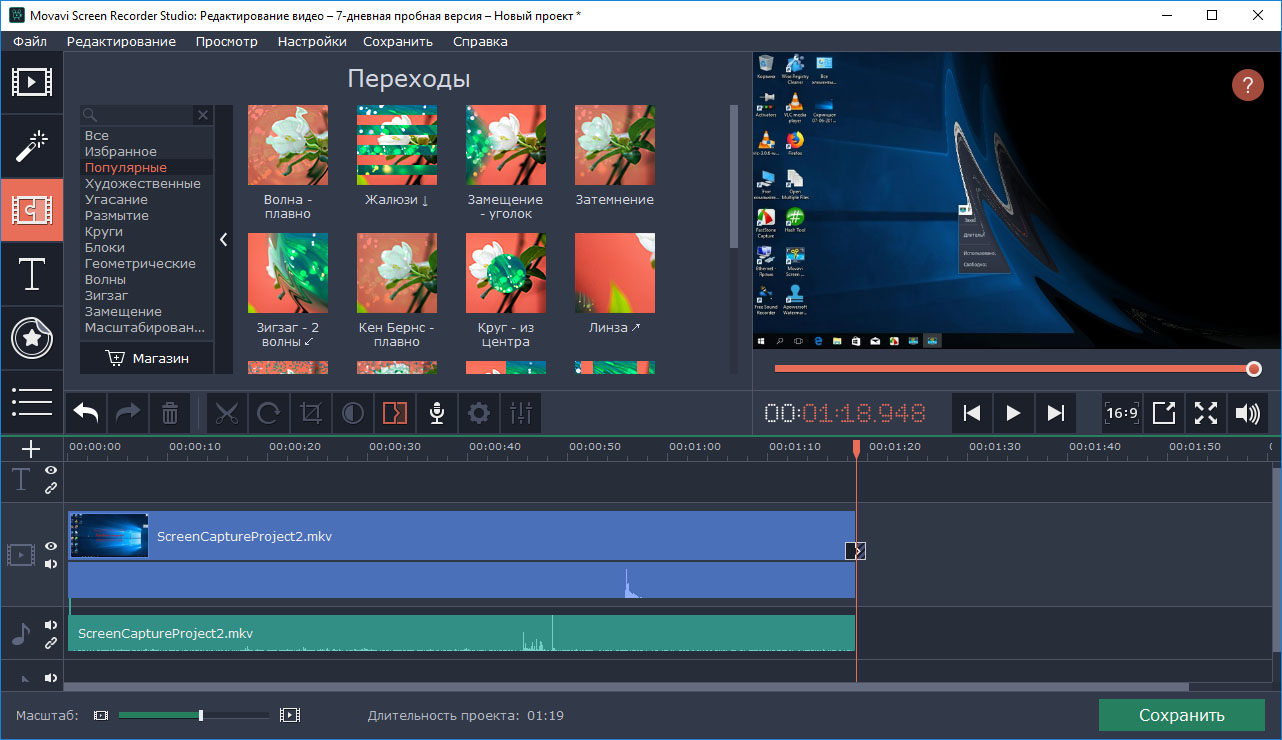This screenshot has width=1282, height=740.
Task: Open the 16:9 aspect ratio selector
Action: [x=1121, y=413]
